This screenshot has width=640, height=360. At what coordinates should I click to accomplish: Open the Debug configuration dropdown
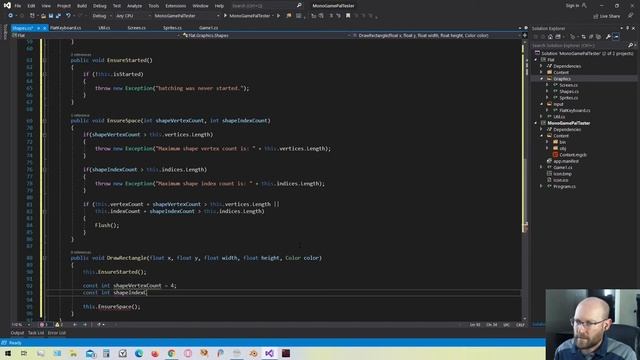pos(101,16)
